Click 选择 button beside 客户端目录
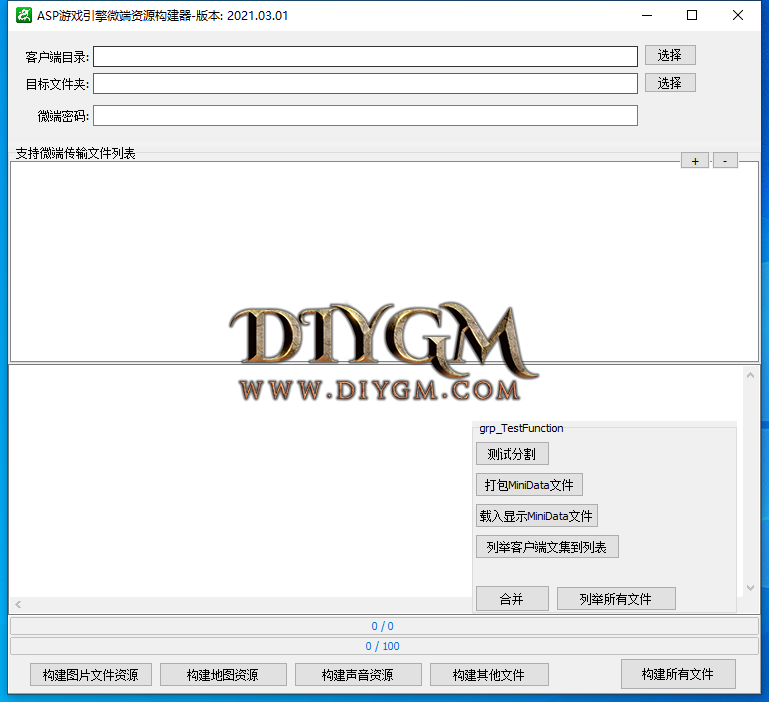769x702 pixels. [x=670, y=55]
